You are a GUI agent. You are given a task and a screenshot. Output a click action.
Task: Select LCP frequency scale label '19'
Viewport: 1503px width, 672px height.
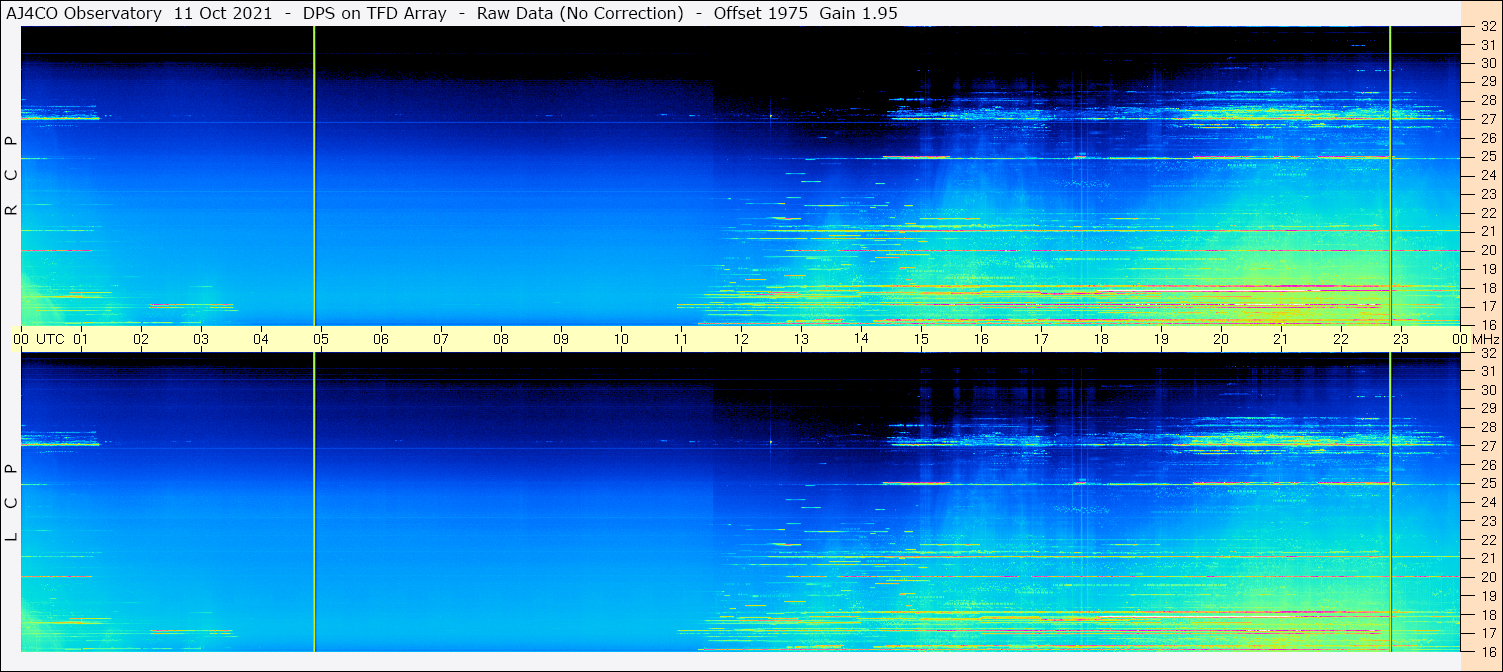click(x=1488, y=595)
